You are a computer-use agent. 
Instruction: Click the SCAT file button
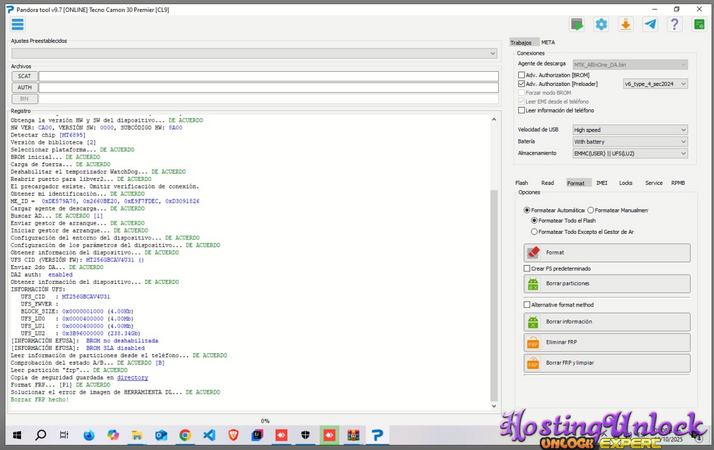coord(24,76)
